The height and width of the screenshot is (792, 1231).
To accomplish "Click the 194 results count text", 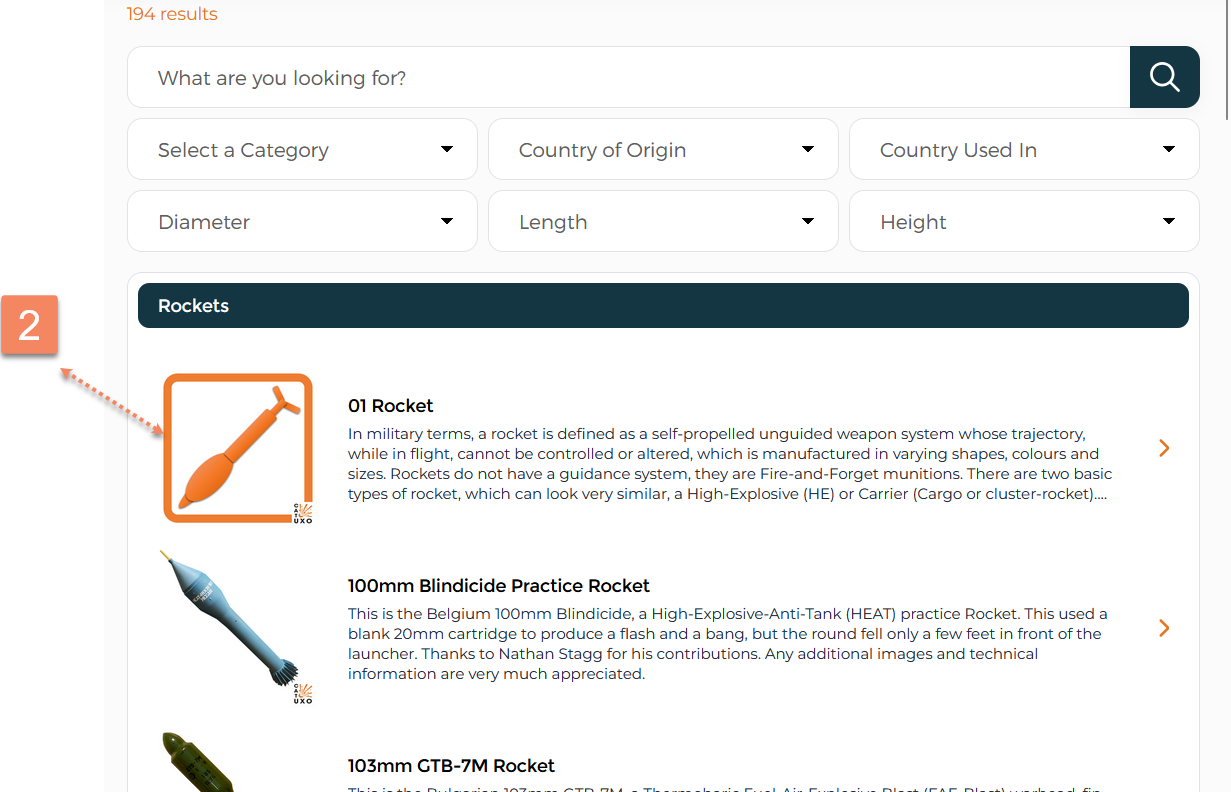I will click(x=172, y=14).
